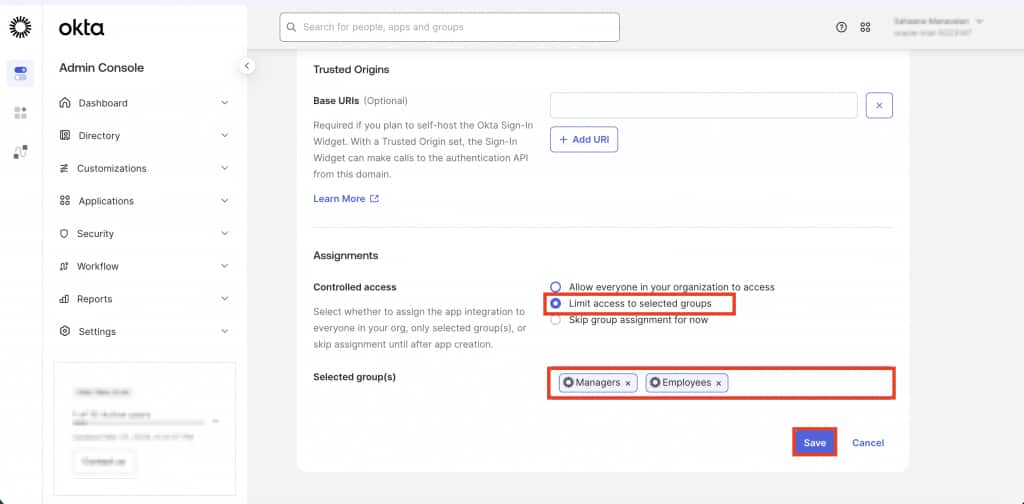1024x504 pixels.
Task: Open the Learn More link
Action: (x=339, y=198)
